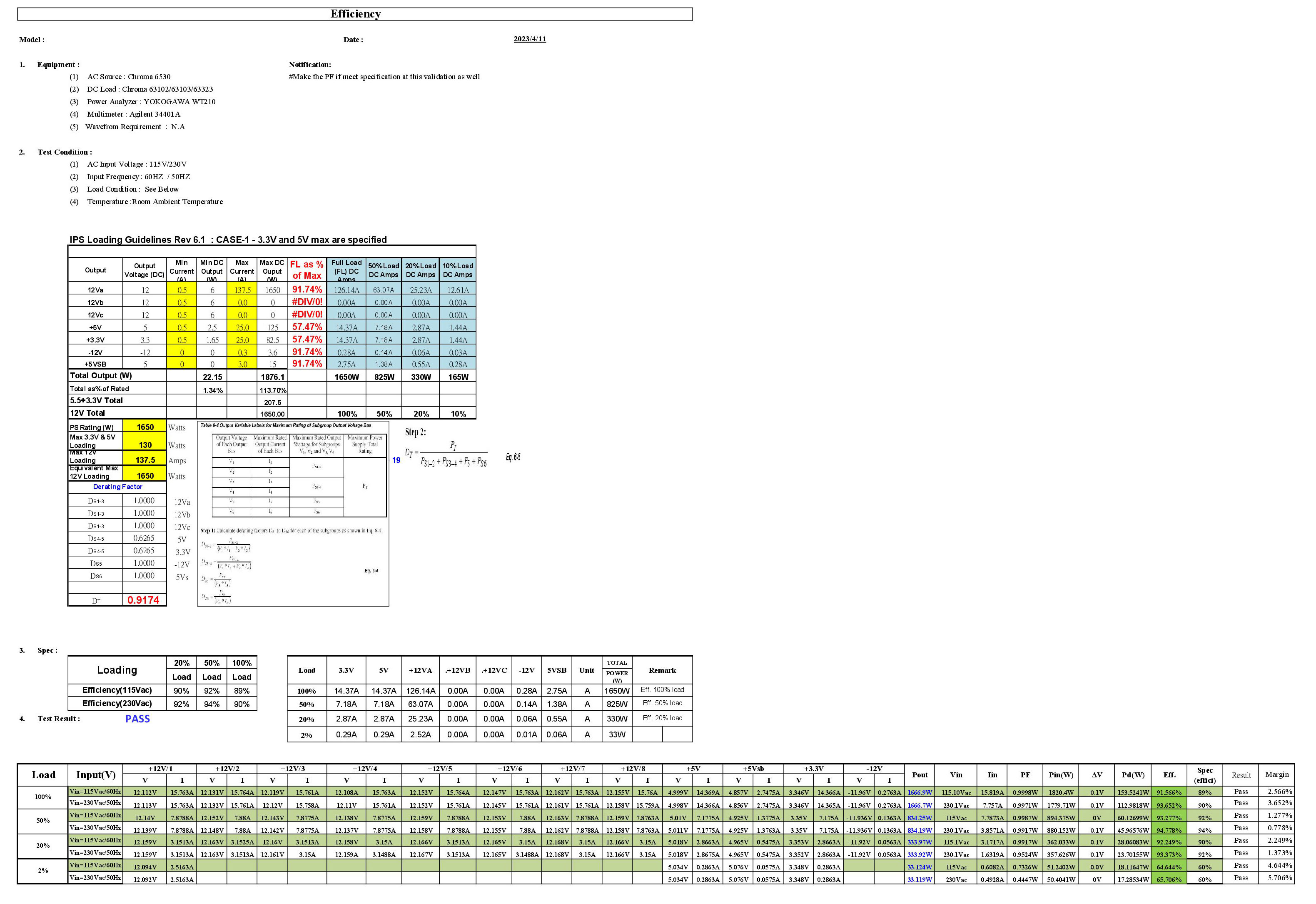Select 'DC Load : Chroma 63102/63103/63323' line
Screen dimensions: 1316x904
tap(150, 90)
